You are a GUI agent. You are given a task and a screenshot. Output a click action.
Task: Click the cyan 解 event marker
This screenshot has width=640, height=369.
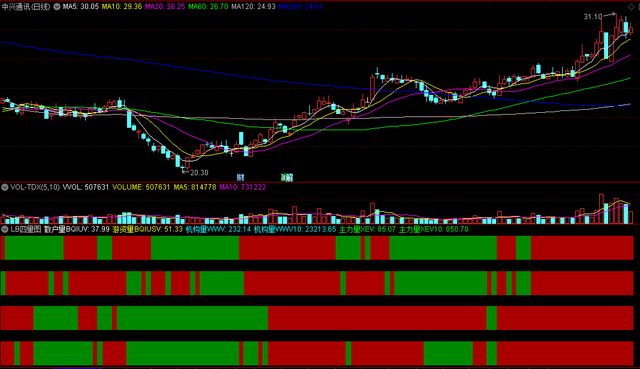click(x=289, y=178)
